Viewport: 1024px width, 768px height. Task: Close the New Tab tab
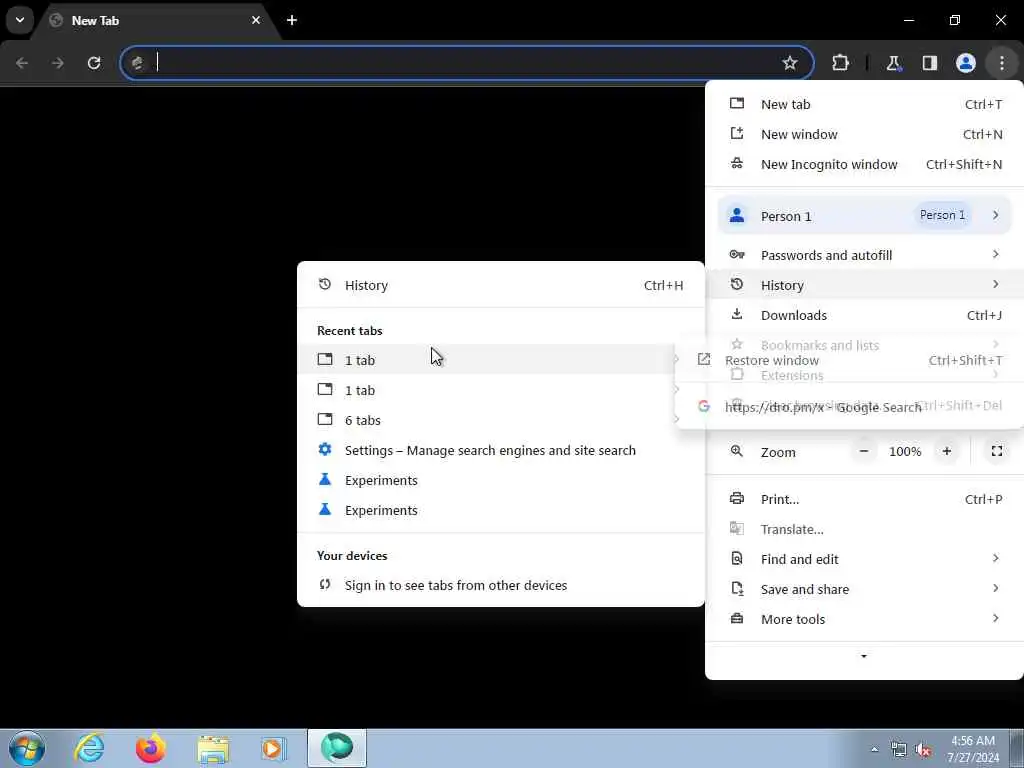pyautogui.click(x=256, y=20)
